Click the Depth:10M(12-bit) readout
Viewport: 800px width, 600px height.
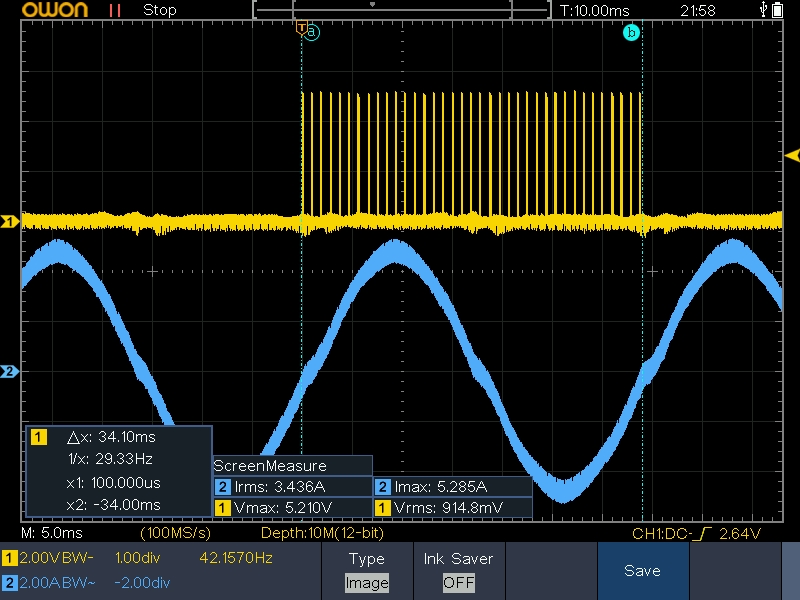click(x=322, y=533)
